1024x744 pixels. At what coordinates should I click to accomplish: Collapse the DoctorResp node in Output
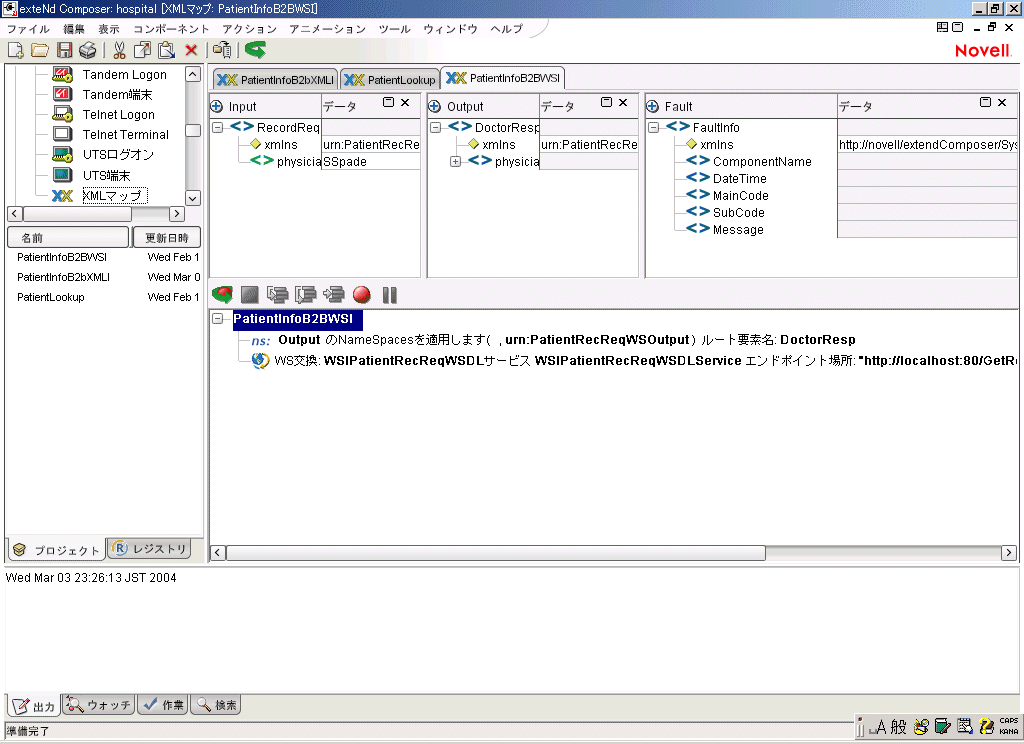click(x=436, y=127)
